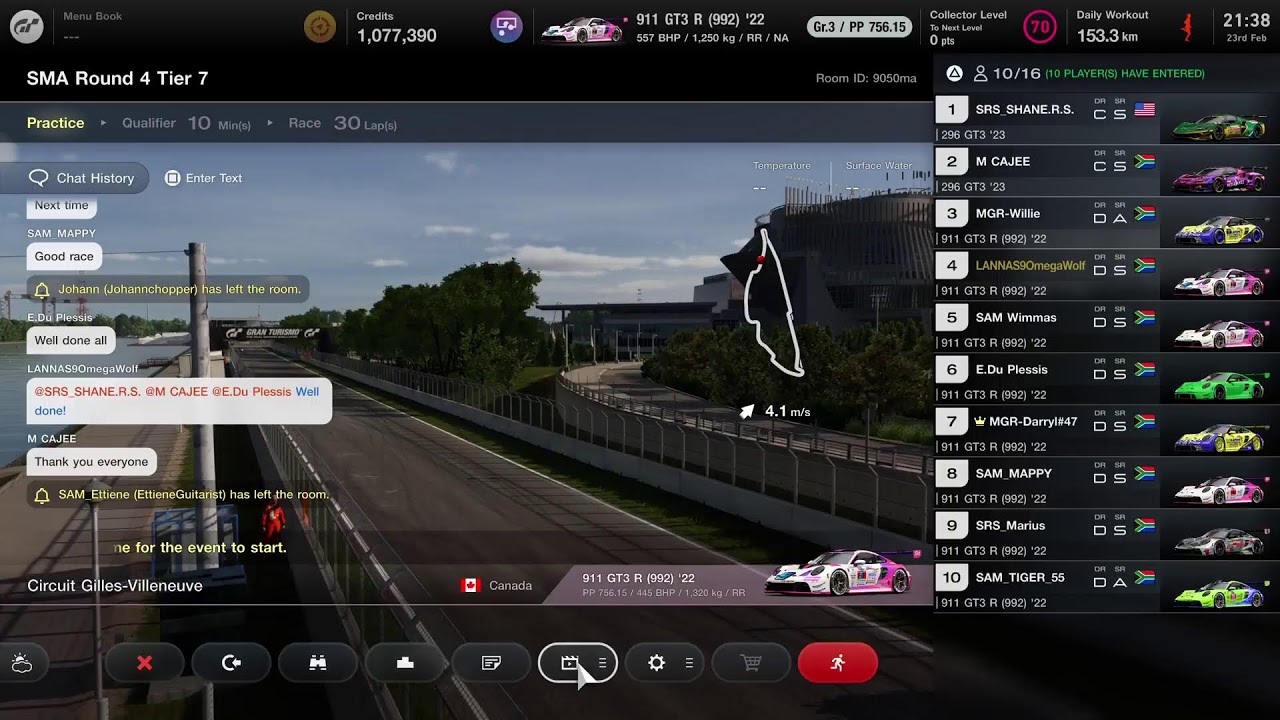Select player MGR-Willie row
The width and height of the screenshot is (1280, 720).
[x=1107, y=223]
